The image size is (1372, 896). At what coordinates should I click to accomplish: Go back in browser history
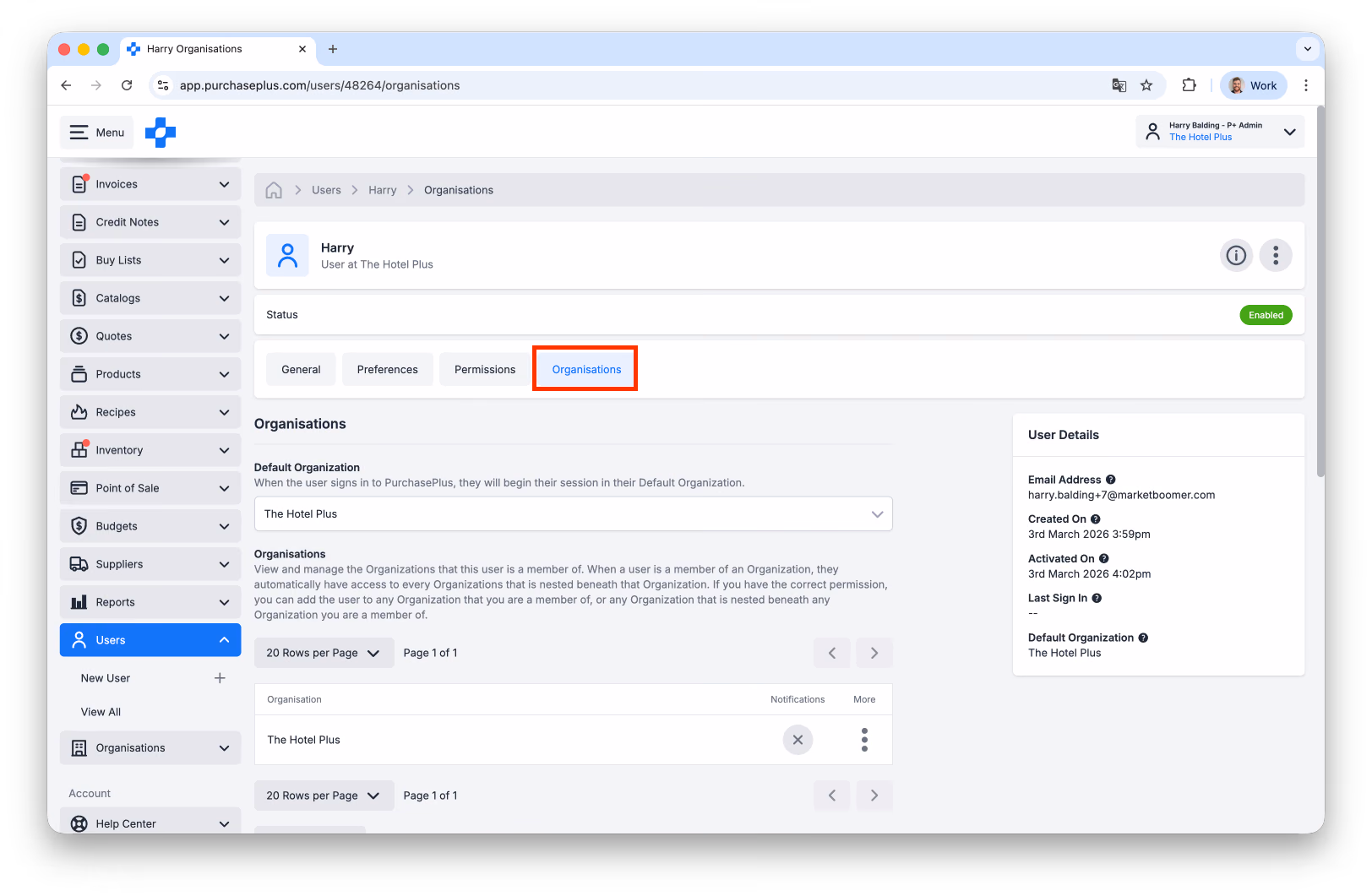(66, 85)
